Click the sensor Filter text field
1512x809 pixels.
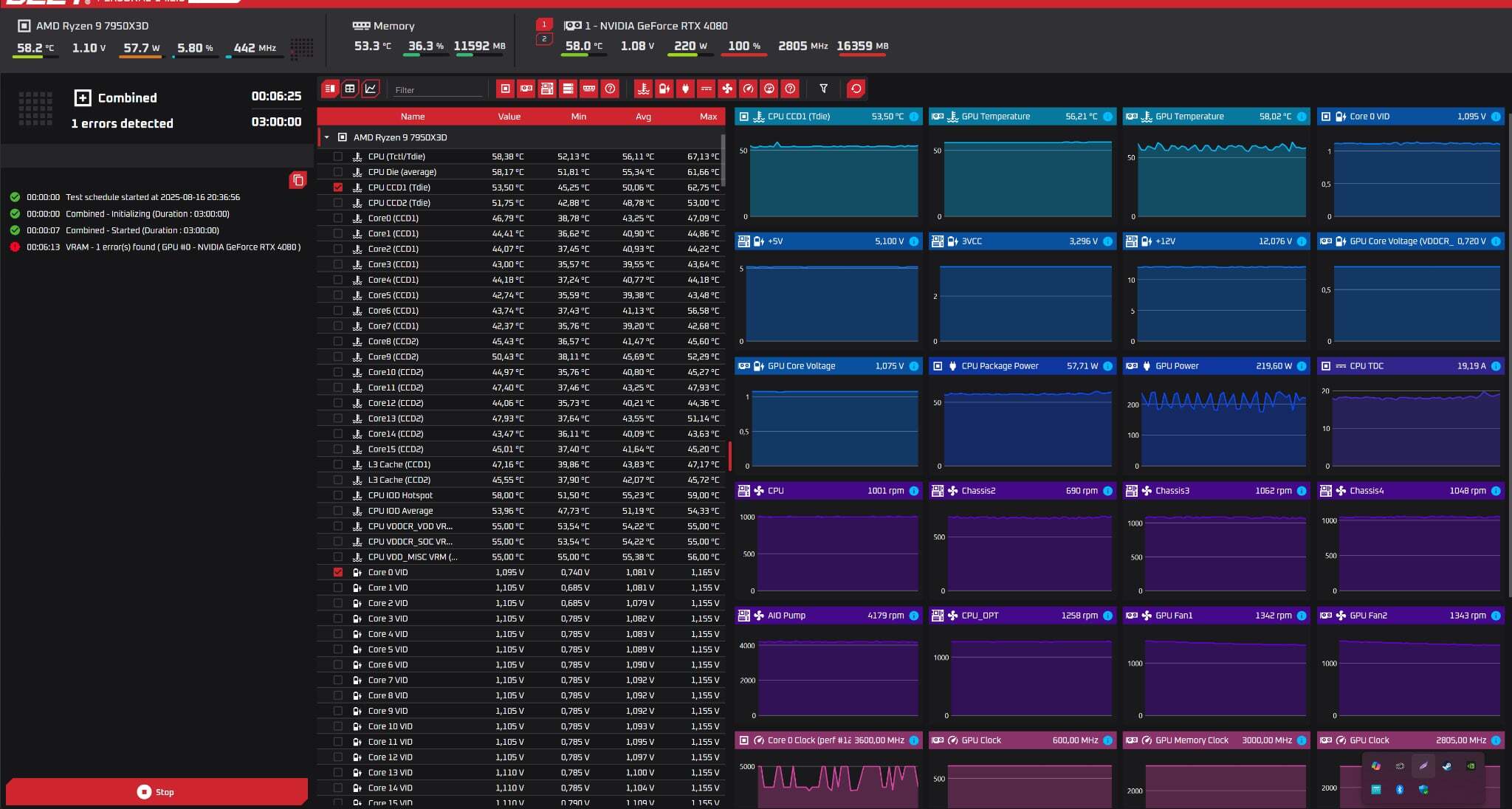437,90
